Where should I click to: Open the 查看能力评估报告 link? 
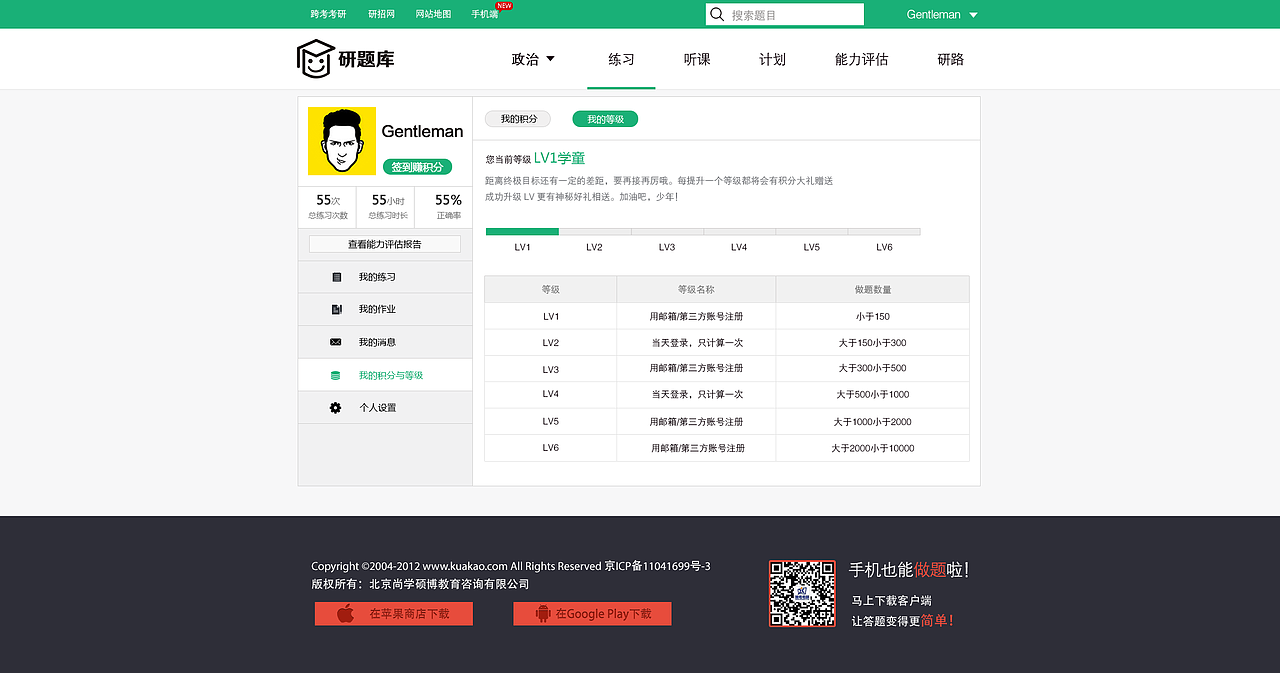[x=384, y=243]
